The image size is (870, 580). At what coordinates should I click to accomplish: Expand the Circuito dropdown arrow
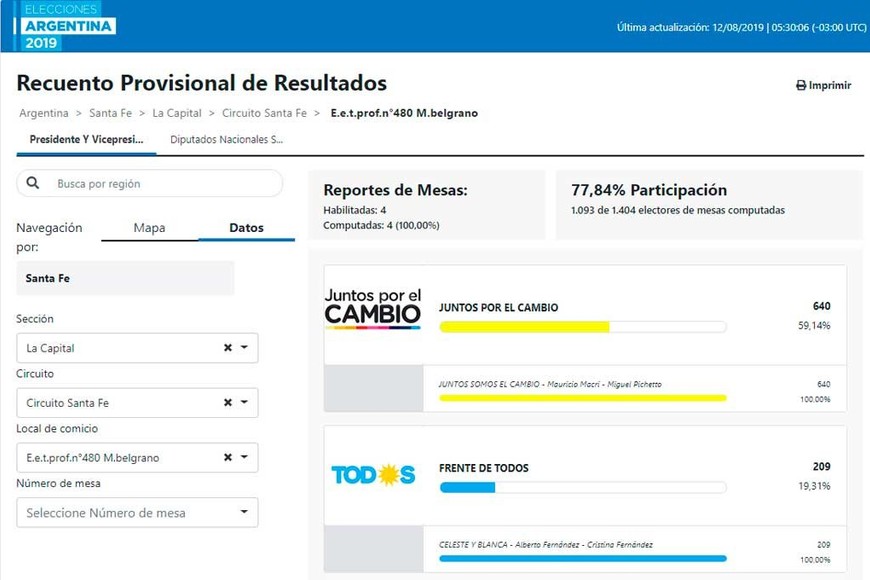click(245, 403)
